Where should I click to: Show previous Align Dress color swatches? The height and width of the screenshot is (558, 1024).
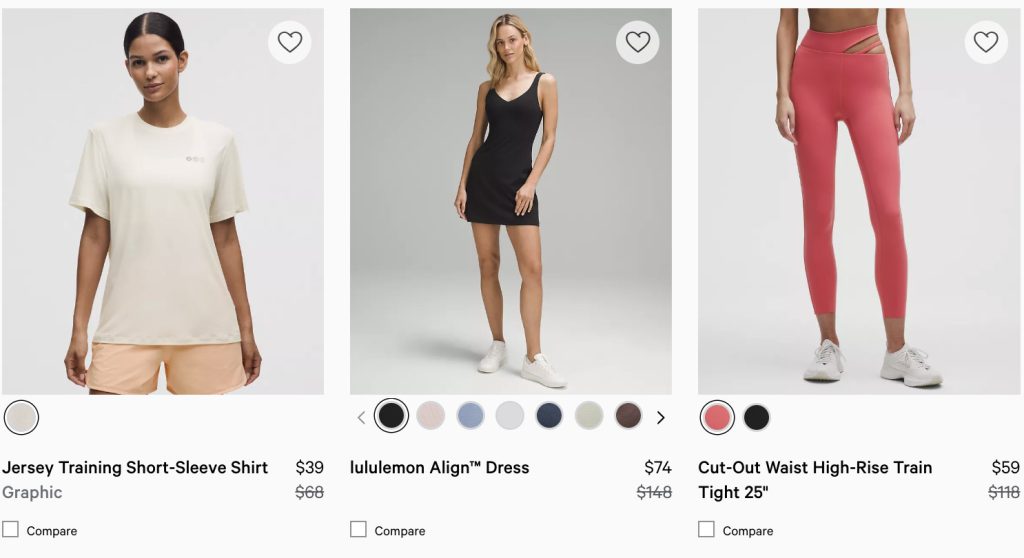tap(362, 418)
